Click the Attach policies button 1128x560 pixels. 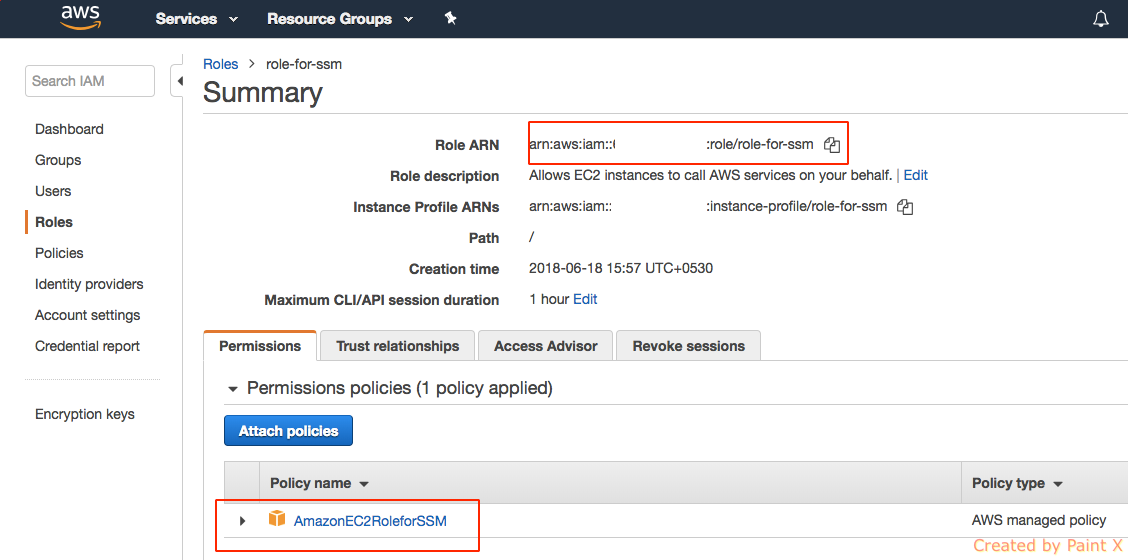point(288,431)
